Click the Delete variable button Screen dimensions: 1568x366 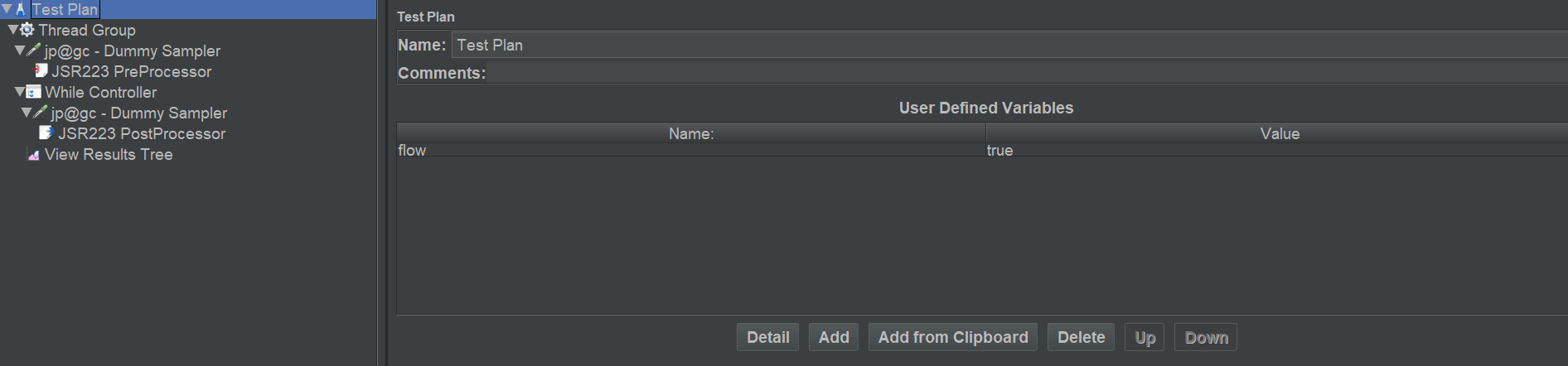[1081, 337]
